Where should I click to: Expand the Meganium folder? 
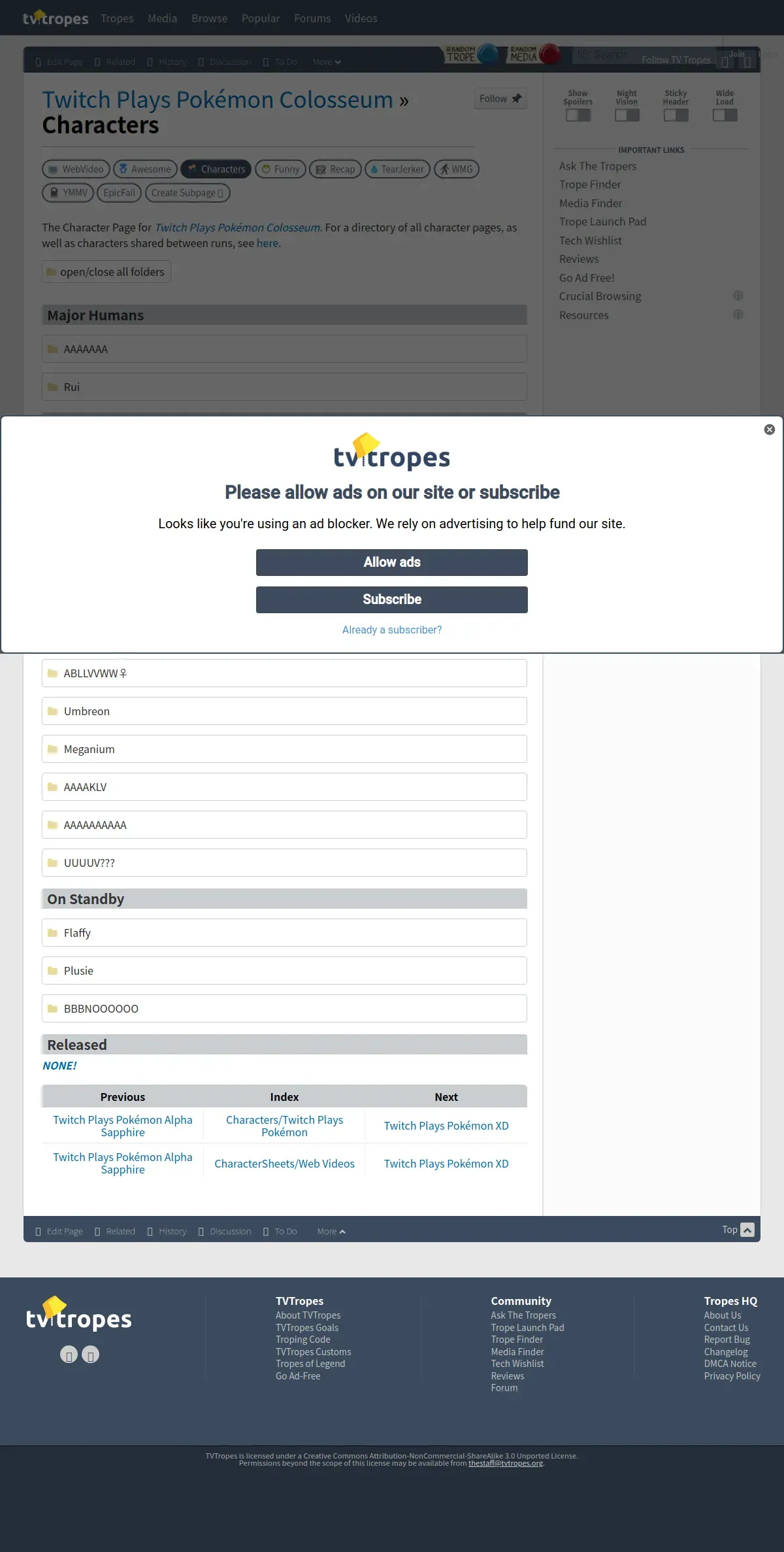(284, 749)
